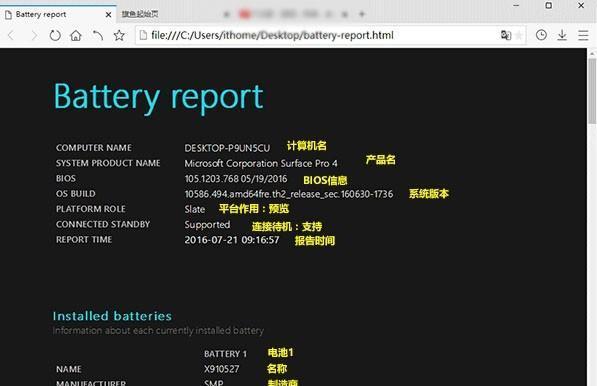Image resolution: width=597 pixels, height=386 pixels.
Task: Minimize the browser window
Action: (516, 5)
